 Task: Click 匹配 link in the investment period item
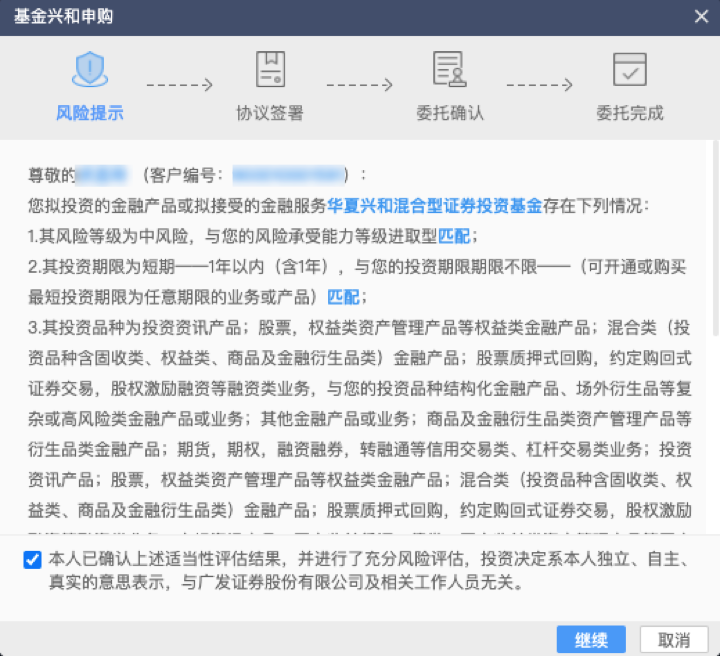(x=343, y=296)
